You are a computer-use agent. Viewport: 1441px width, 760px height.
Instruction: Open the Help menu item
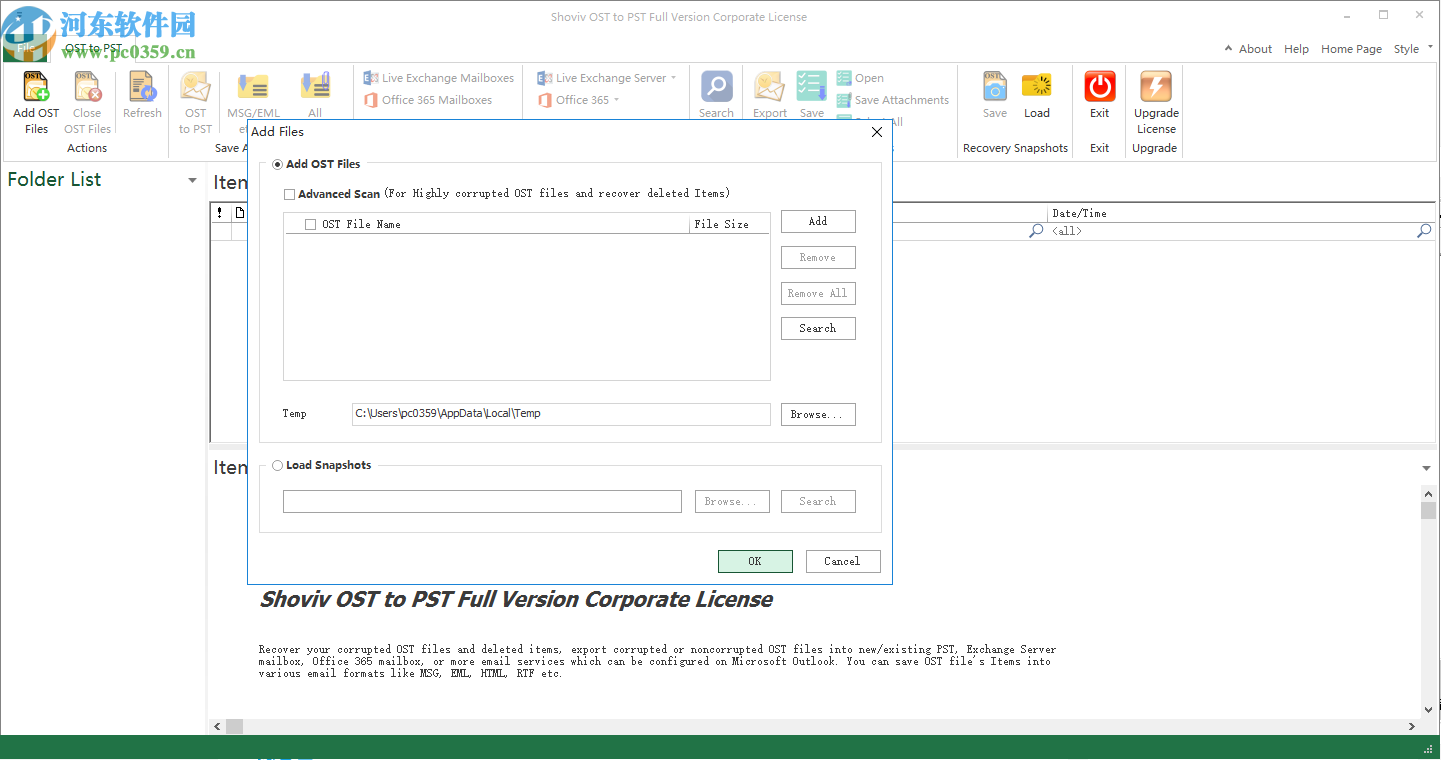click(x=1296, y=49)
